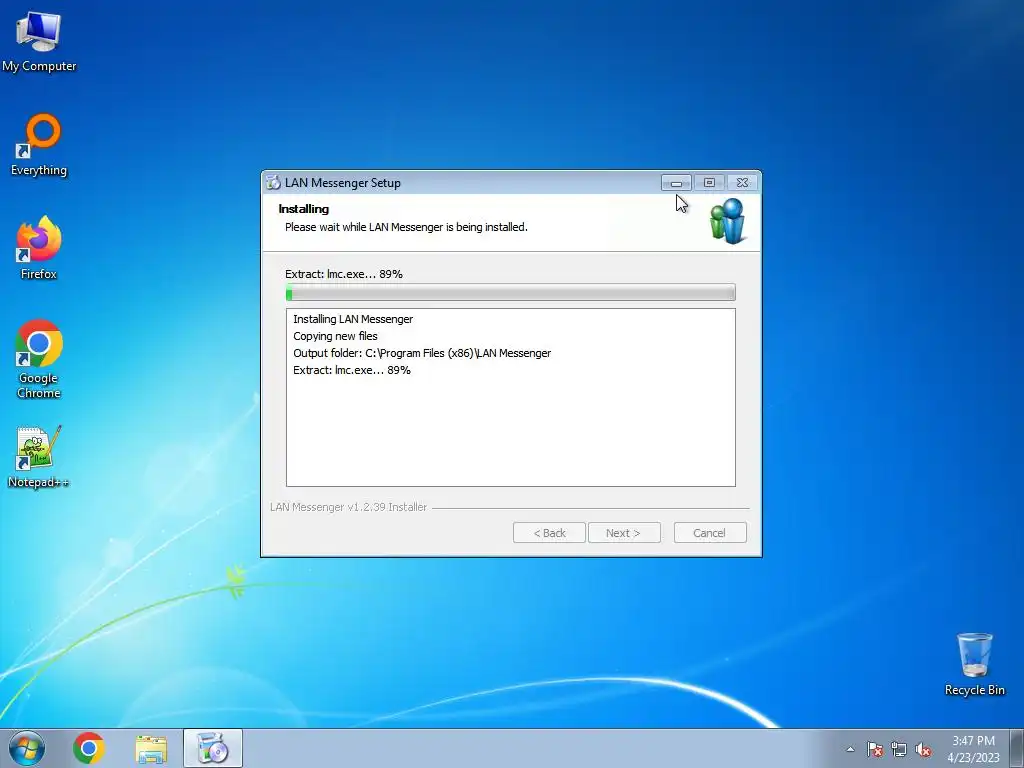Click Show Desktop strip in taskbar
This screenshot has width=1024, height=768.
click(x=1017, y=748)
